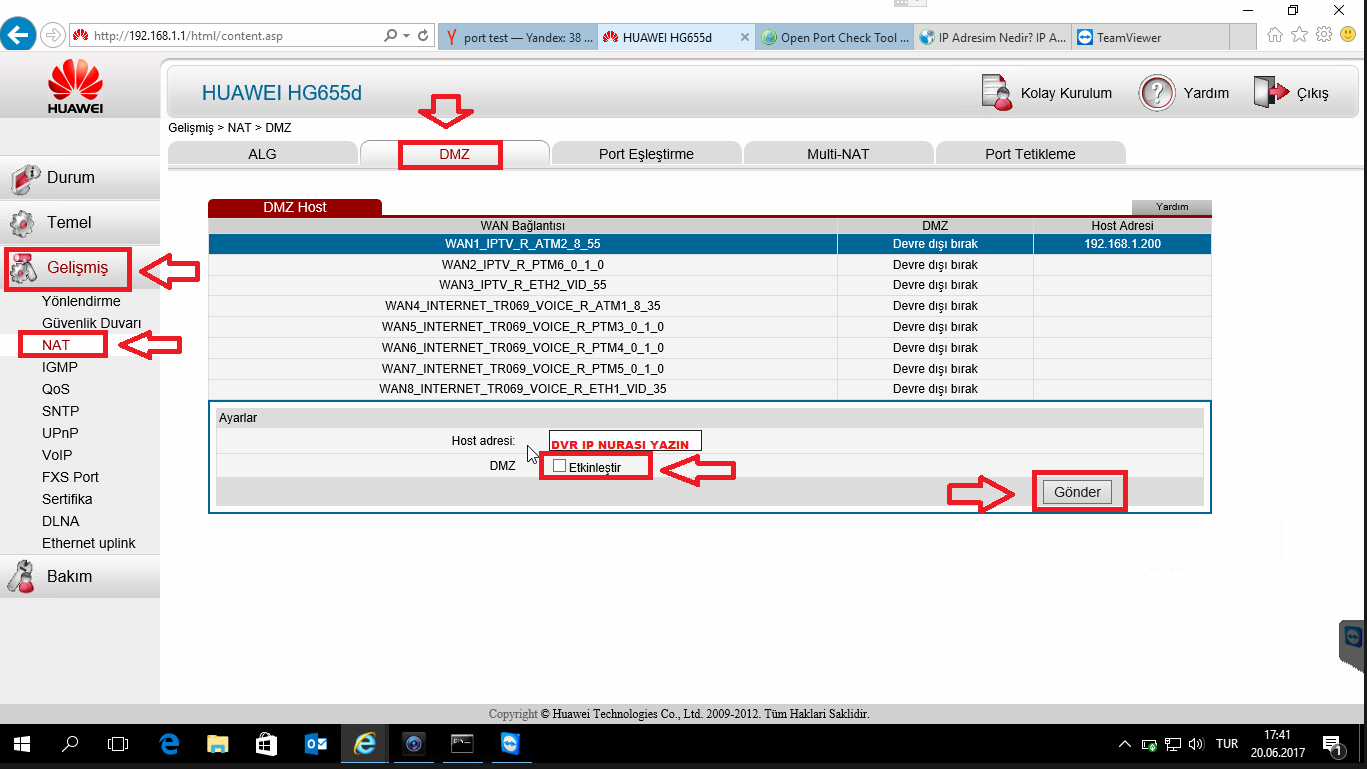
Task: Show hidden tray icons chevron
Action: pyautogui.click(x=1126, y=744)
